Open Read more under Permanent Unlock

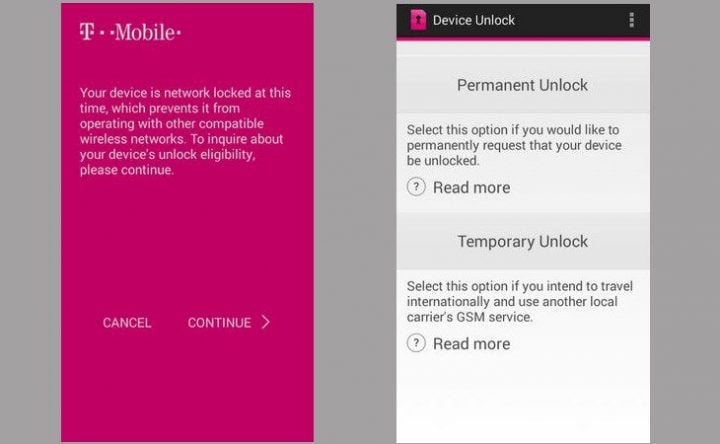coord(472,187)
